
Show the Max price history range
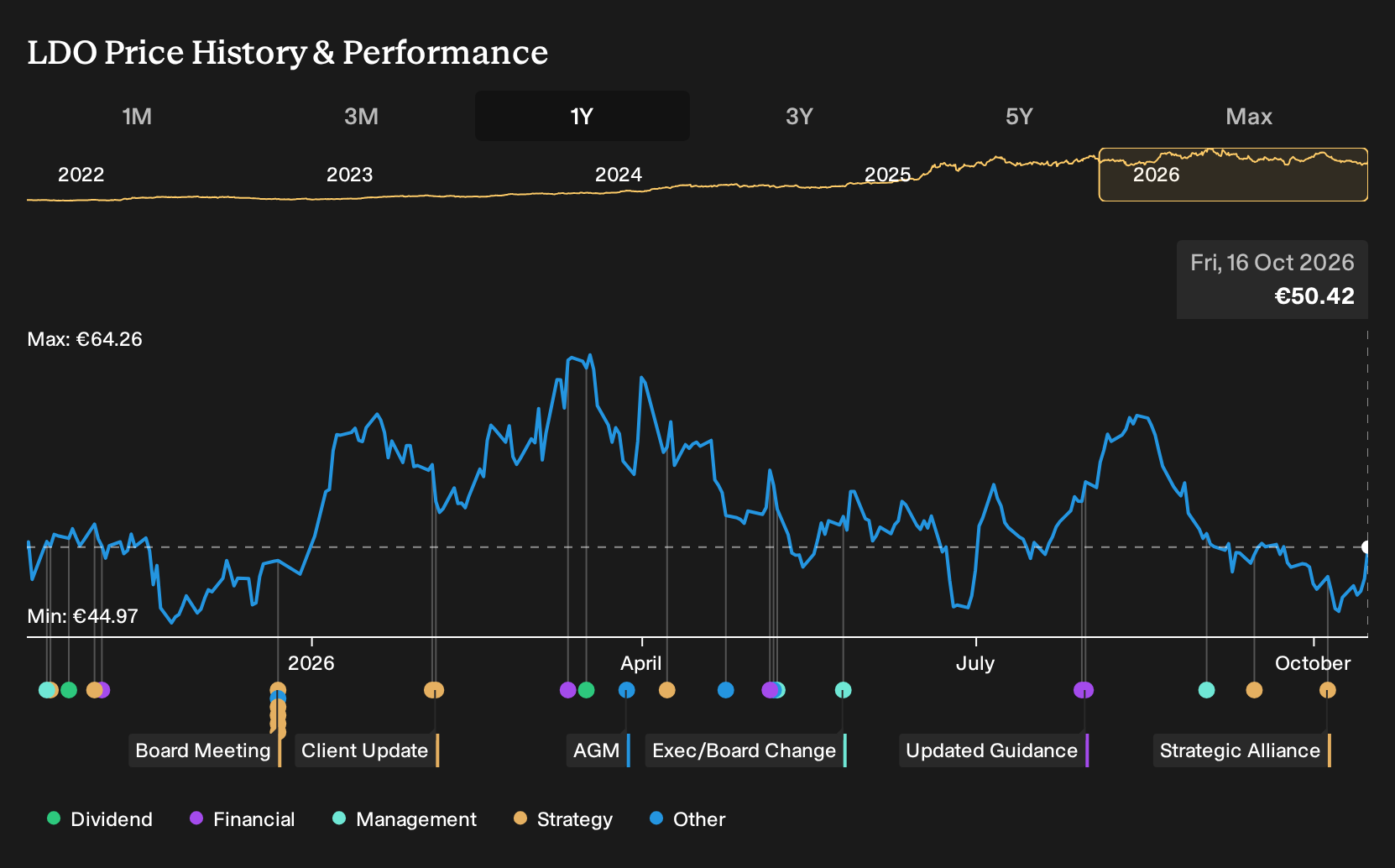click(1249, 116)
